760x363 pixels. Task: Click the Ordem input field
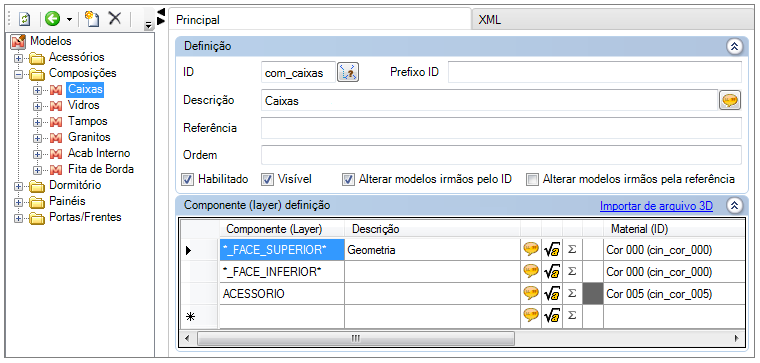501,155
